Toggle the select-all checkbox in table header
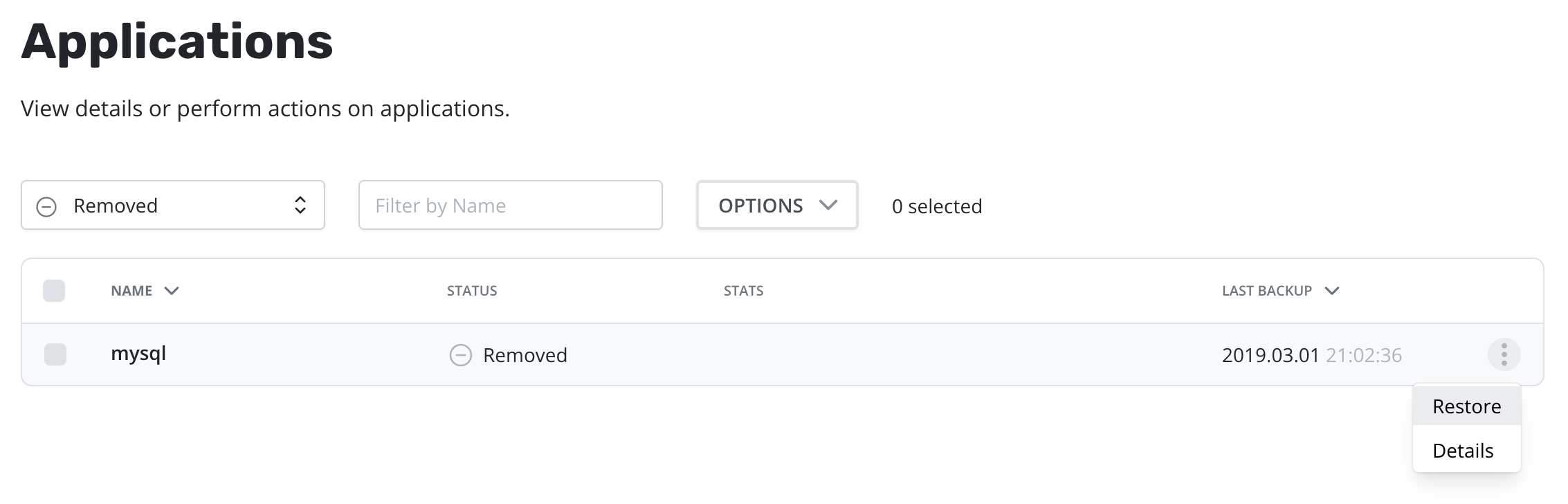1568x504 pixels. 54,291
